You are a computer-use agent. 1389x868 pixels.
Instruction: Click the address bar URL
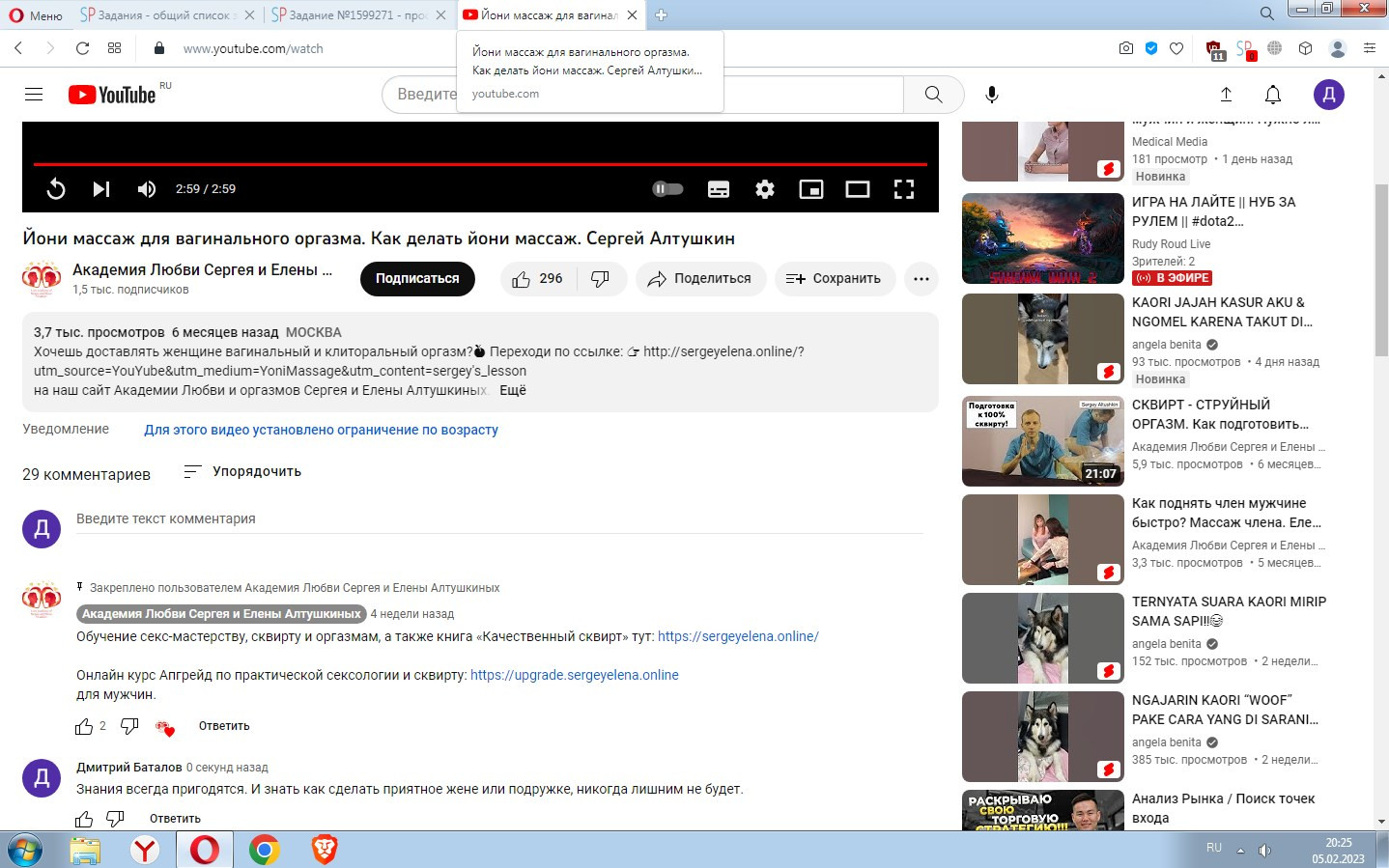[253, 48]
